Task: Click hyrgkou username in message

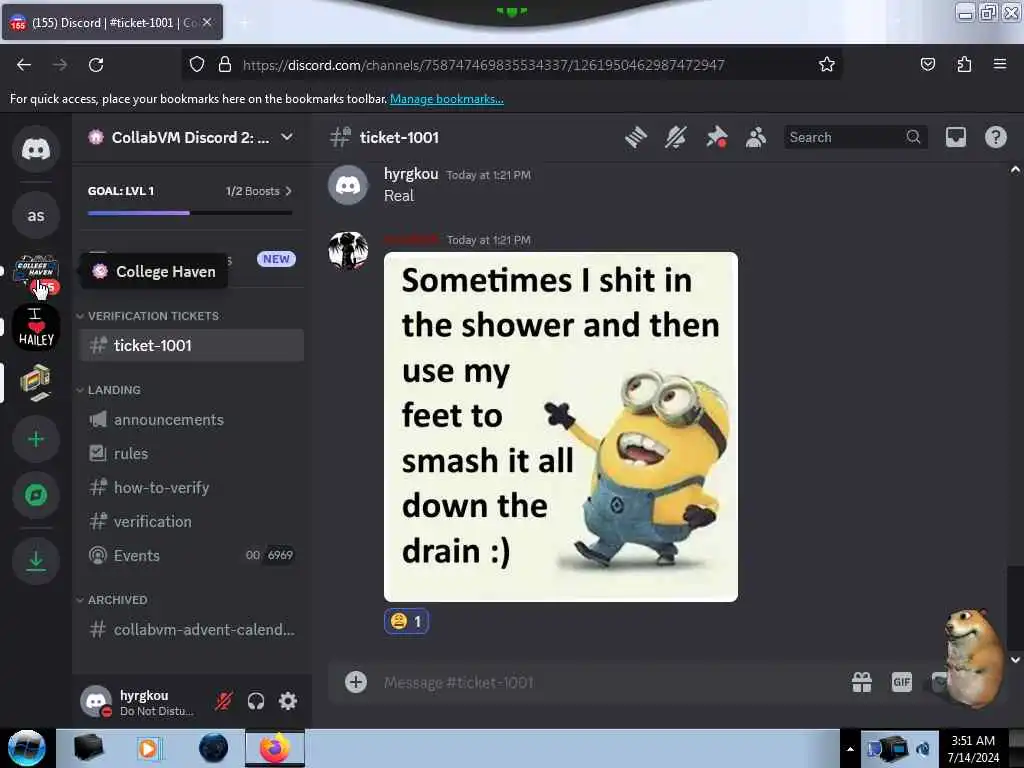Action: (411, 174)
